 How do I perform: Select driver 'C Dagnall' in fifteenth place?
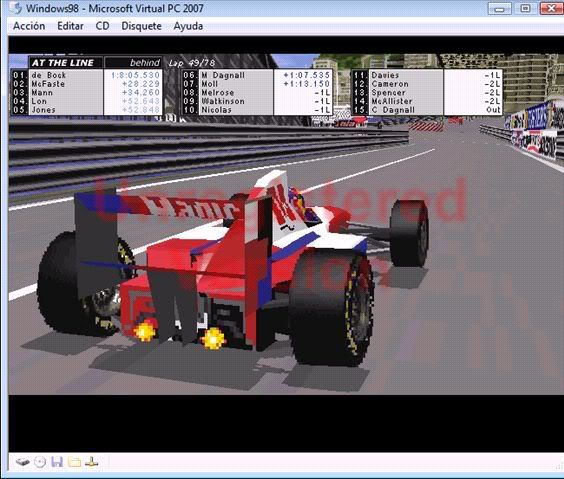(393, 110)
